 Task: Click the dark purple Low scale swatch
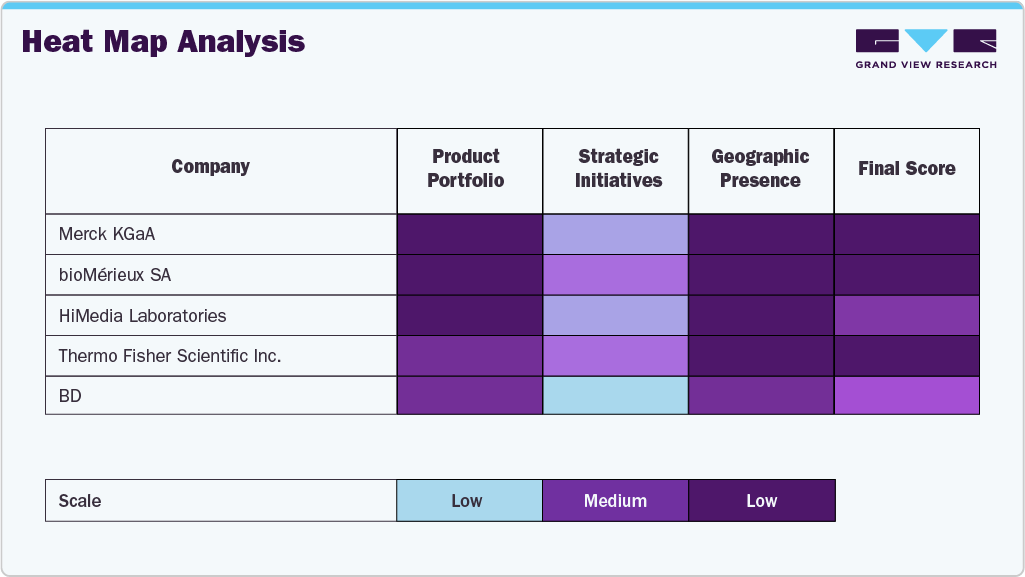761,501
